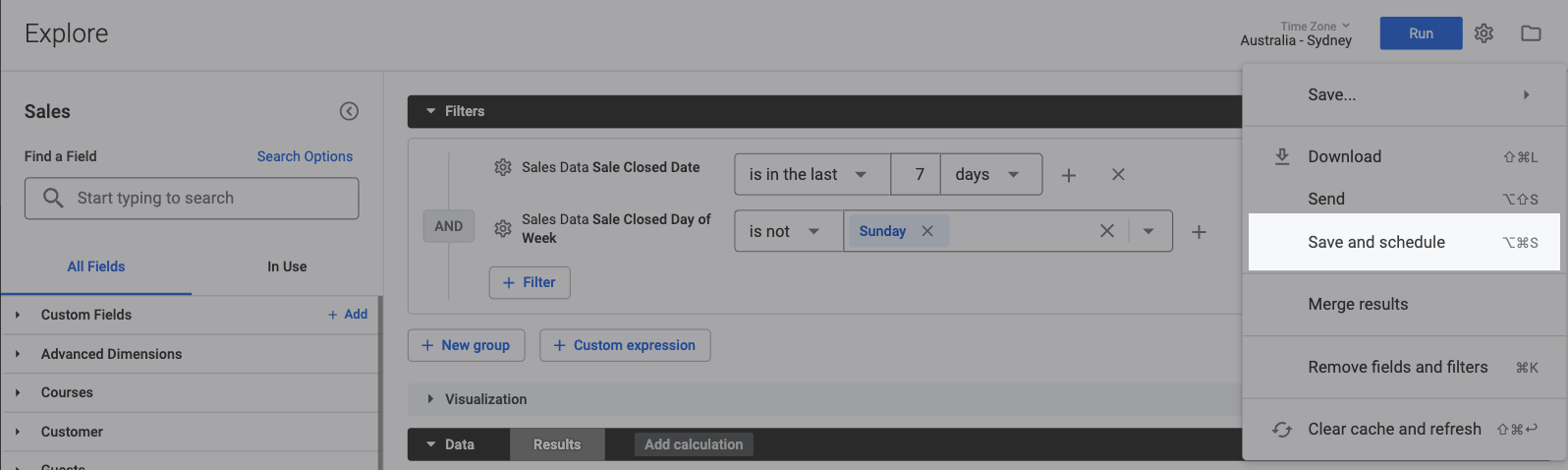Click the Custom expression button
The image size is (1568, 470).
[x=625, y=345]
